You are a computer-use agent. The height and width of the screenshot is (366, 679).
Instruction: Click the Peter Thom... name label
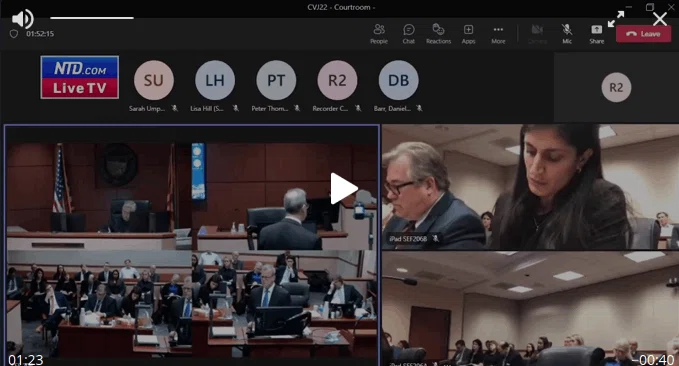pos(270,108)
